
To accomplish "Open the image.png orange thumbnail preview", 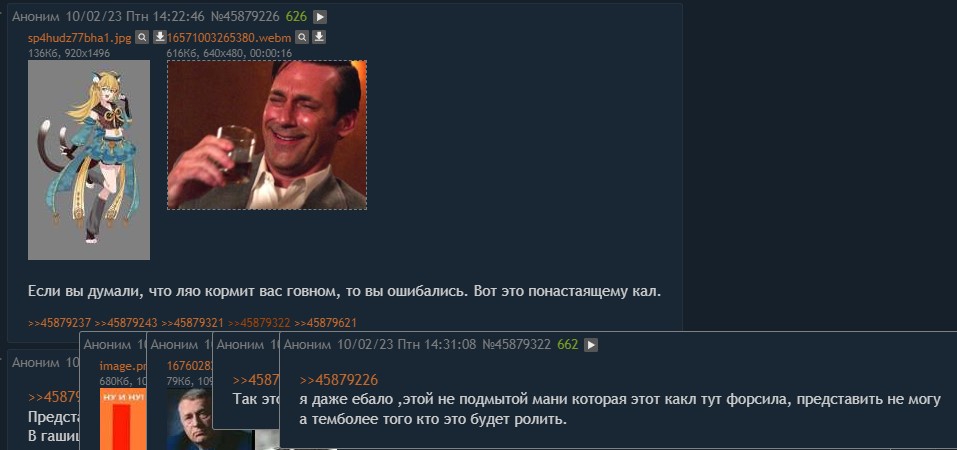I will 123,419.
